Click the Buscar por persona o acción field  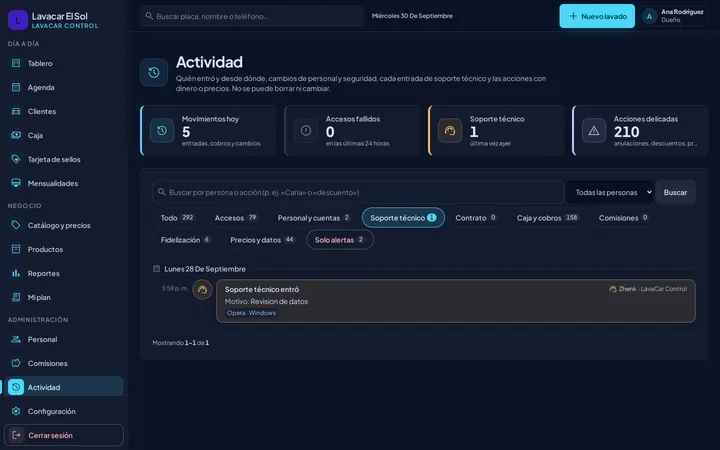(358, 192)
